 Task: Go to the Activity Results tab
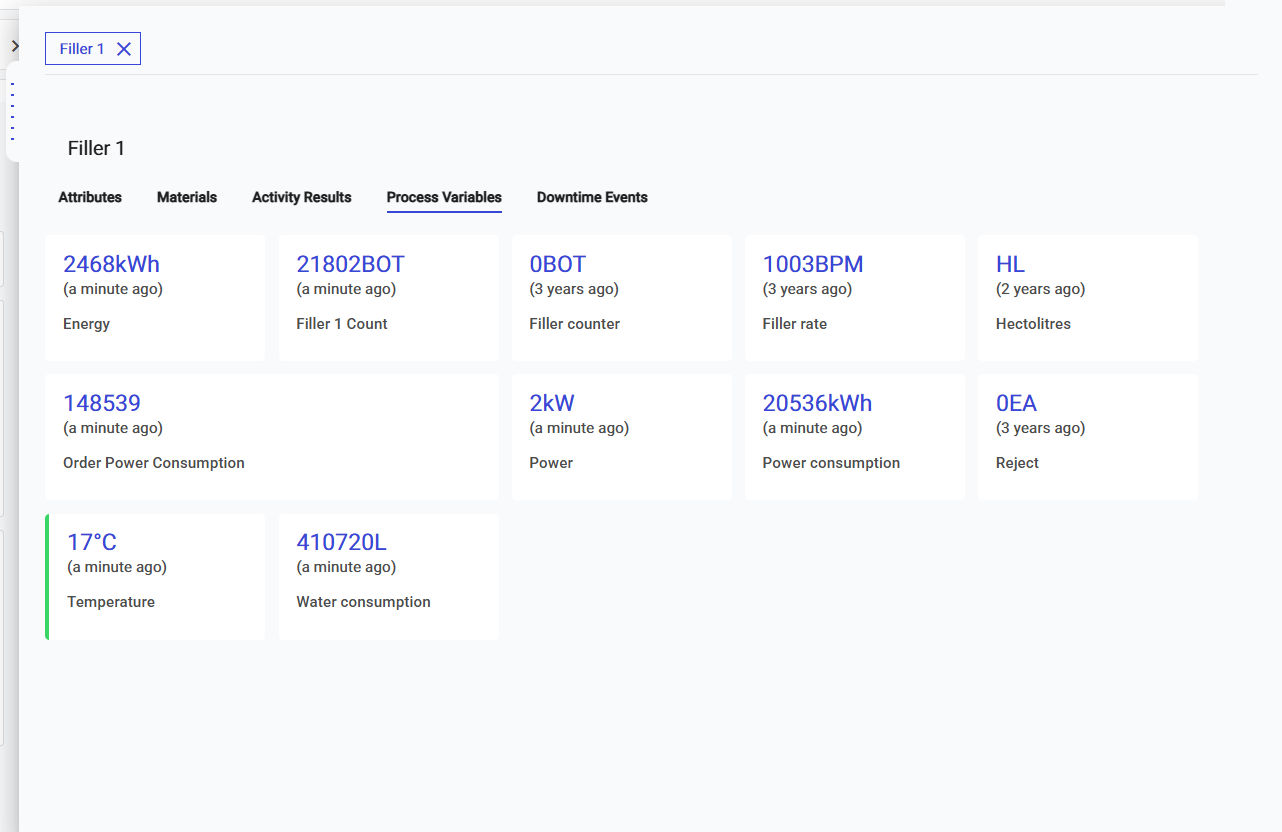[x=301, y=197]
